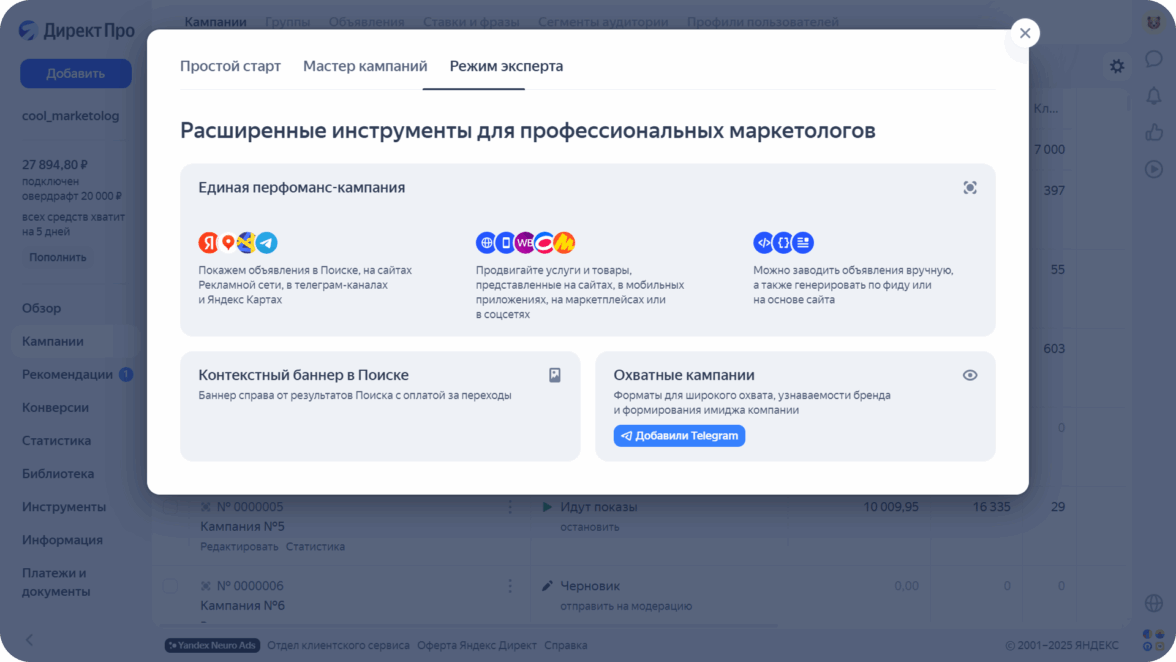The width and height of the screenshot is (1176, 662).
Task: Switch to the Простой старт tab
Action: pyautogui.click(x=230, y=66)
